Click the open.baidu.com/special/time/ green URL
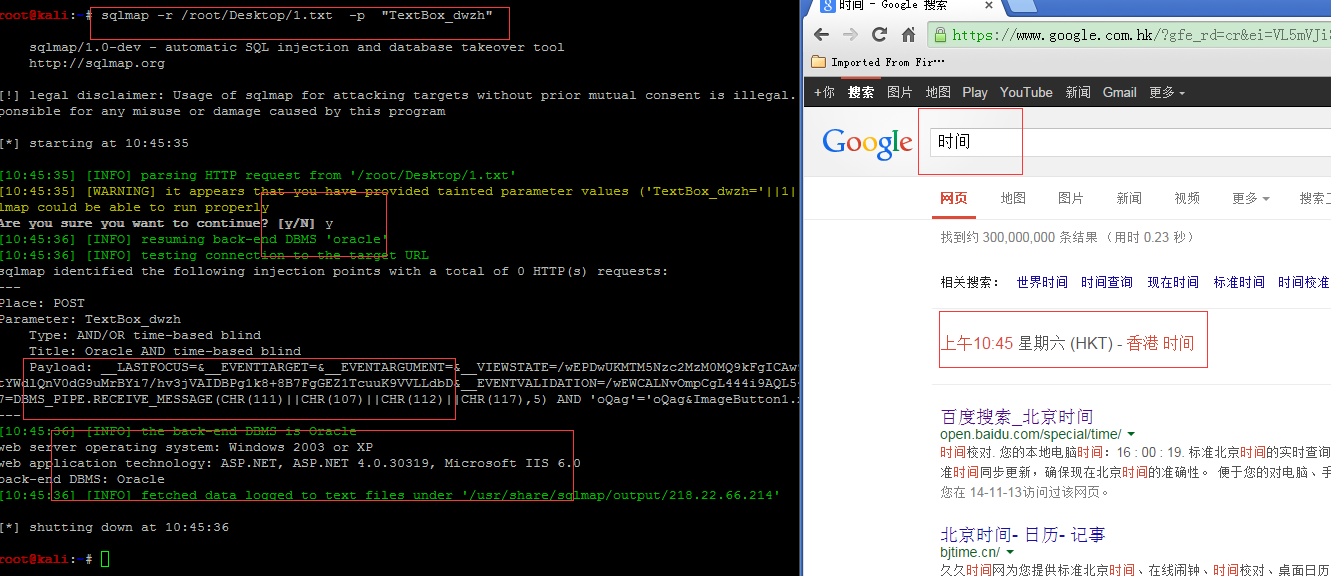The width and height of the screenshot is (1331, 576). click(x=1031, y=435)
